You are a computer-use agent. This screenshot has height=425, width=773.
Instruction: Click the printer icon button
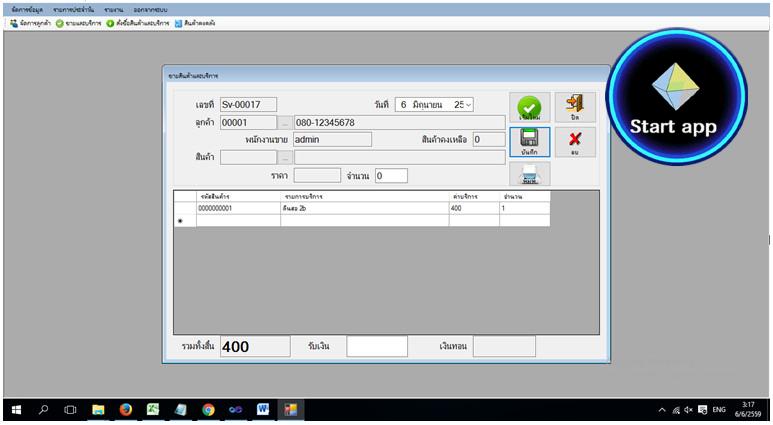529,174
